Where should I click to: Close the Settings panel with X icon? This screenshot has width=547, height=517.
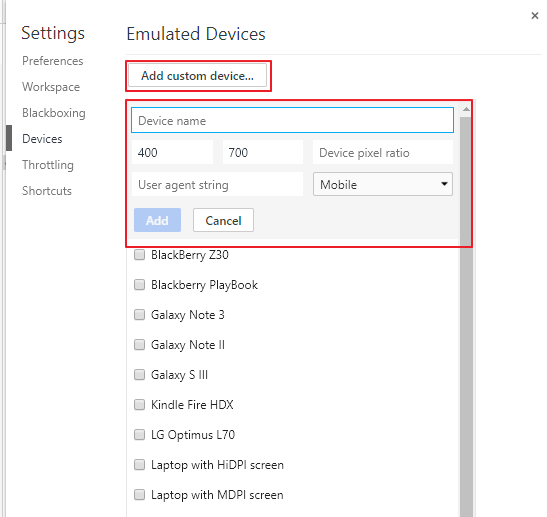click(534, 16)
